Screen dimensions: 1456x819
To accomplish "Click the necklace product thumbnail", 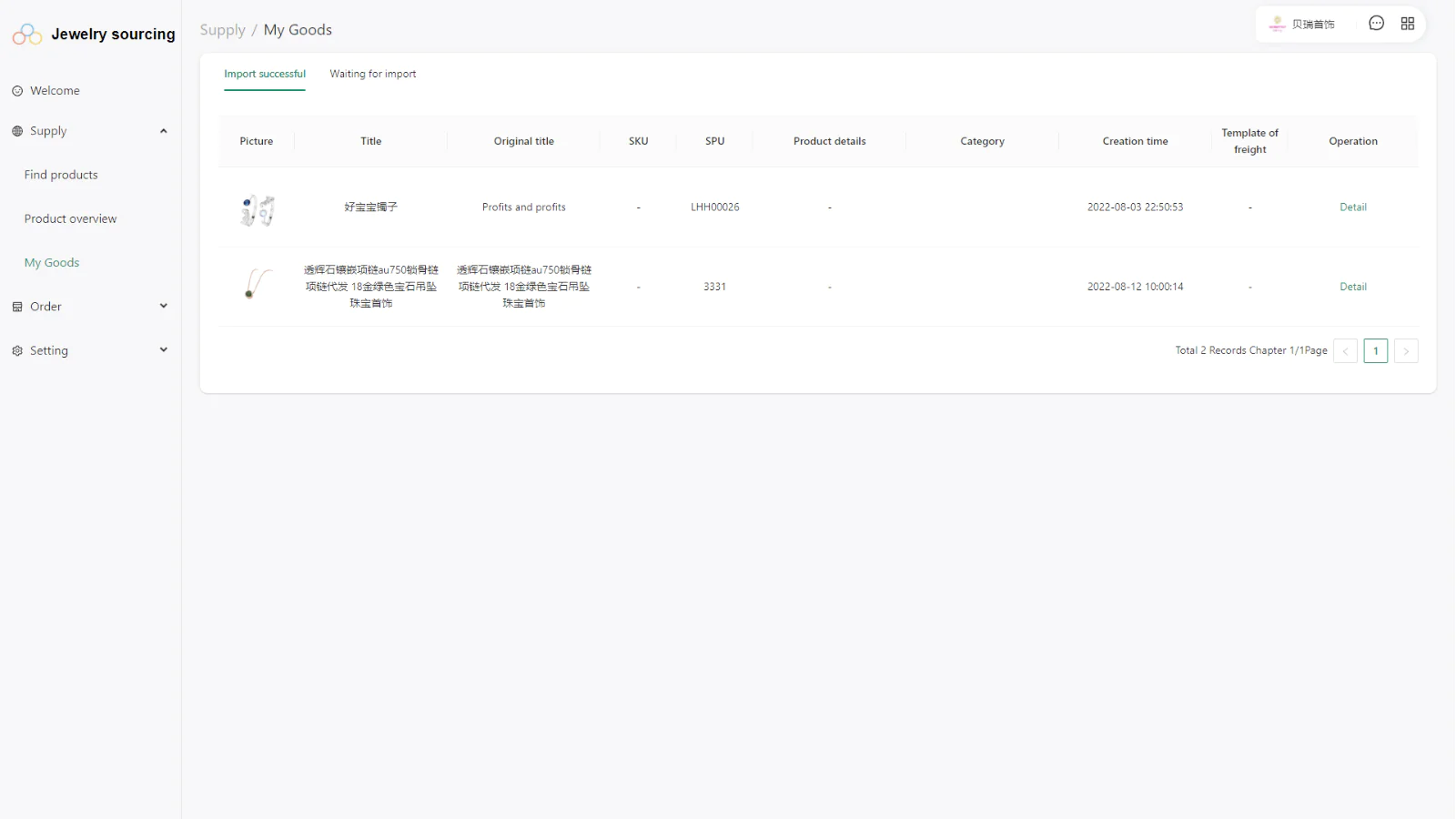I will (x=257, y=284).
